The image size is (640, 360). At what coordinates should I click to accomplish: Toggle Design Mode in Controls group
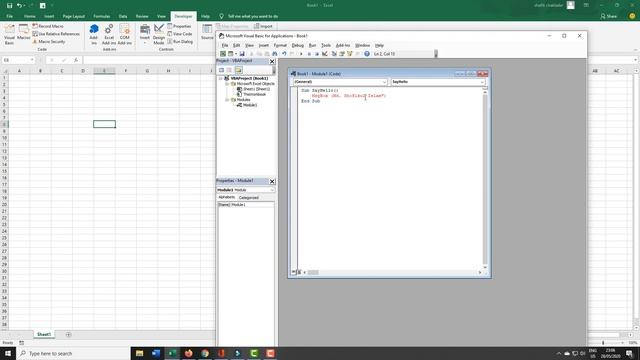[x=159, y=34]
